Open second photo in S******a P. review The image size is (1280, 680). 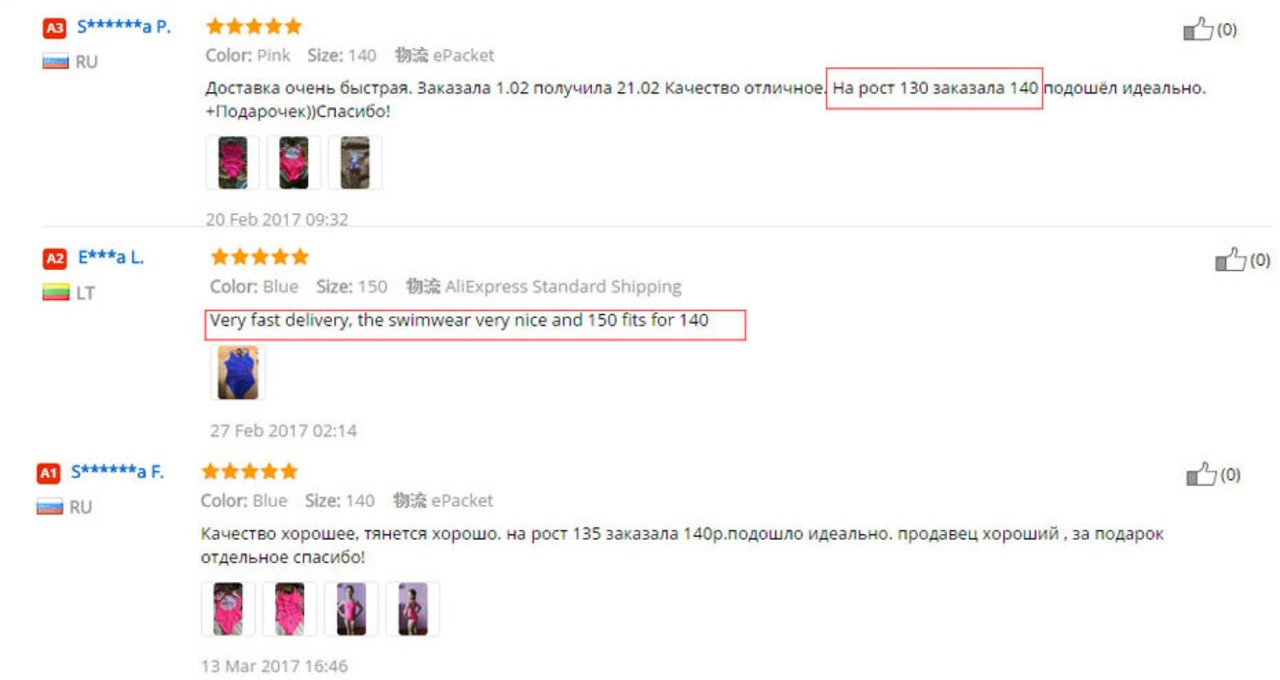(x=294, y=162)
